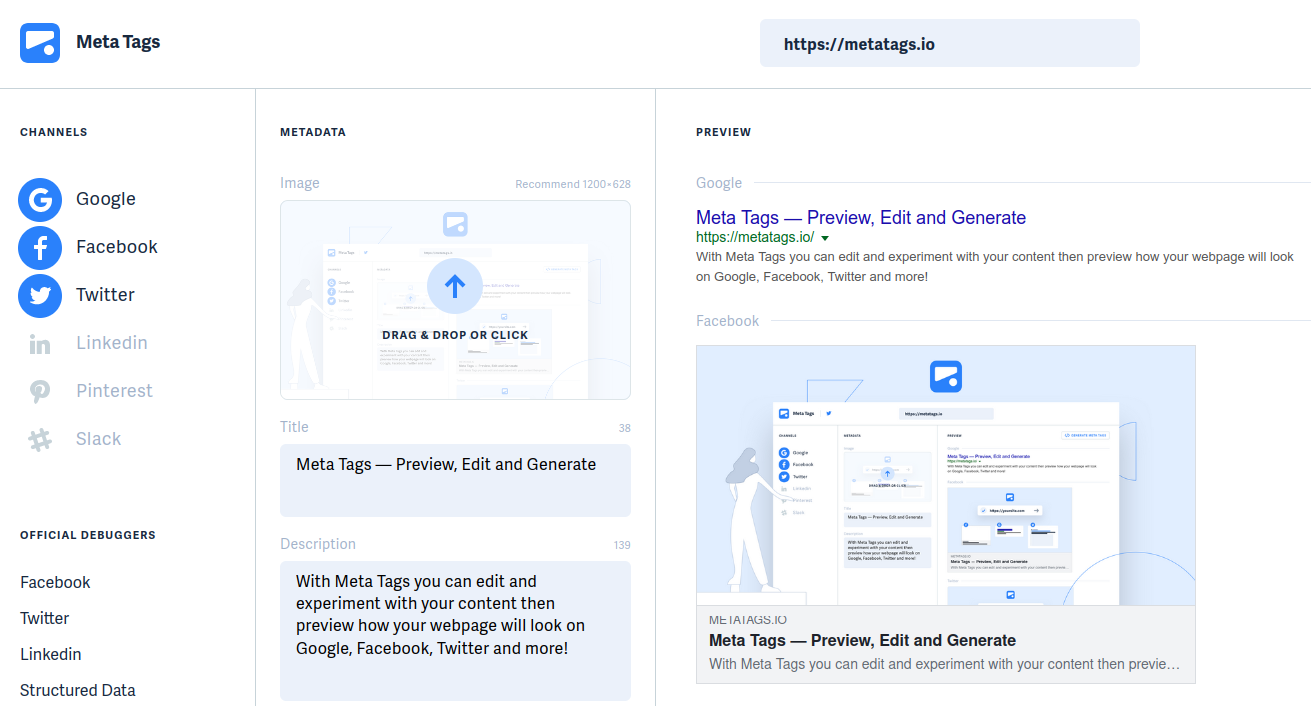Click the Facebook card title Meta Tags — Preview, Edit and Generate

tap(862, 640)
